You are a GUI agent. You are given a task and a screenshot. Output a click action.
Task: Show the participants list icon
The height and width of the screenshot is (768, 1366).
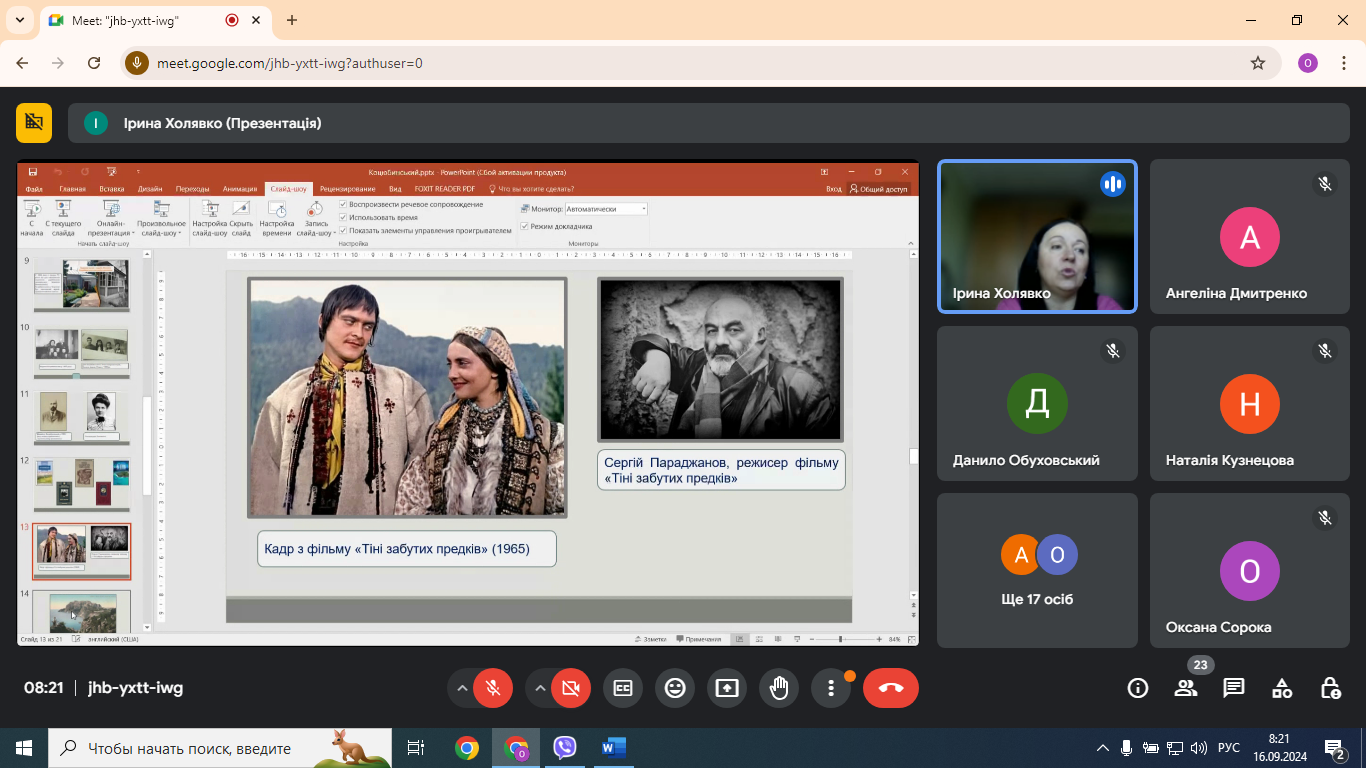(1186, 688)
